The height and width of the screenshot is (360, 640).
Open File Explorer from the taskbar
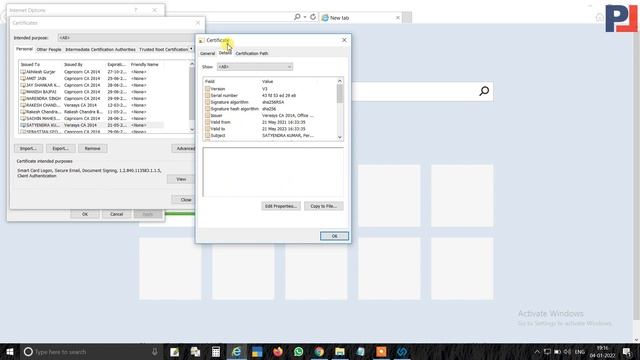340,351
